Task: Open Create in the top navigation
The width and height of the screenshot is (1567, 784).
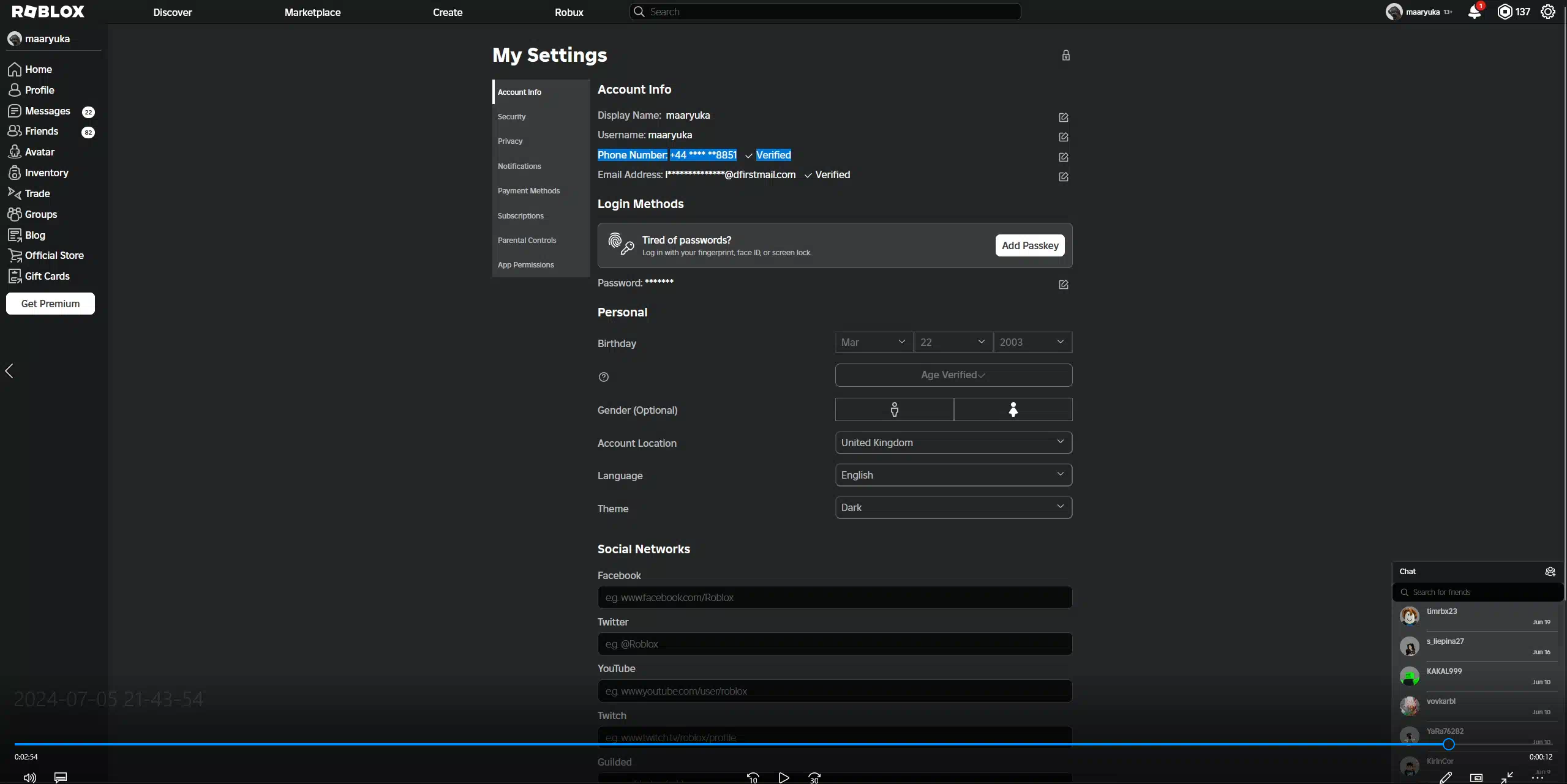Action: pos(448,12)
